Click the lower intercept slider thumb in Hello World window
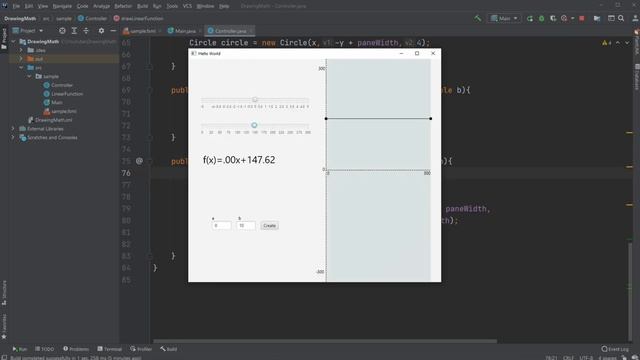The width and height of the screenshot is (640, 360). click(x=254, y=125)
